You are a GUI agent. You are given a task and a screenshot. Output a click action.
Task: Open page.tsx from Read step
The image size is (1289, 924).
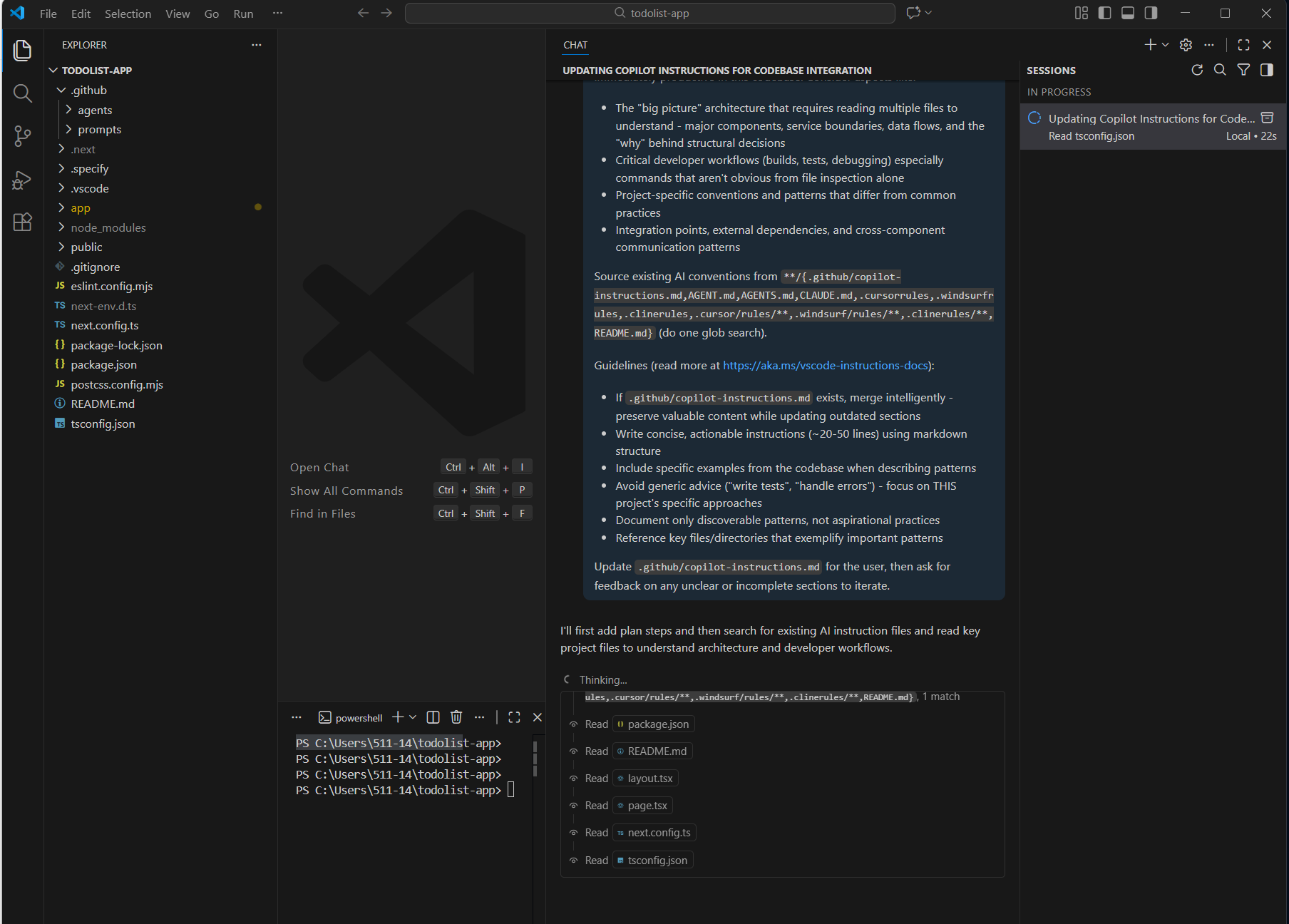(642, 806)
